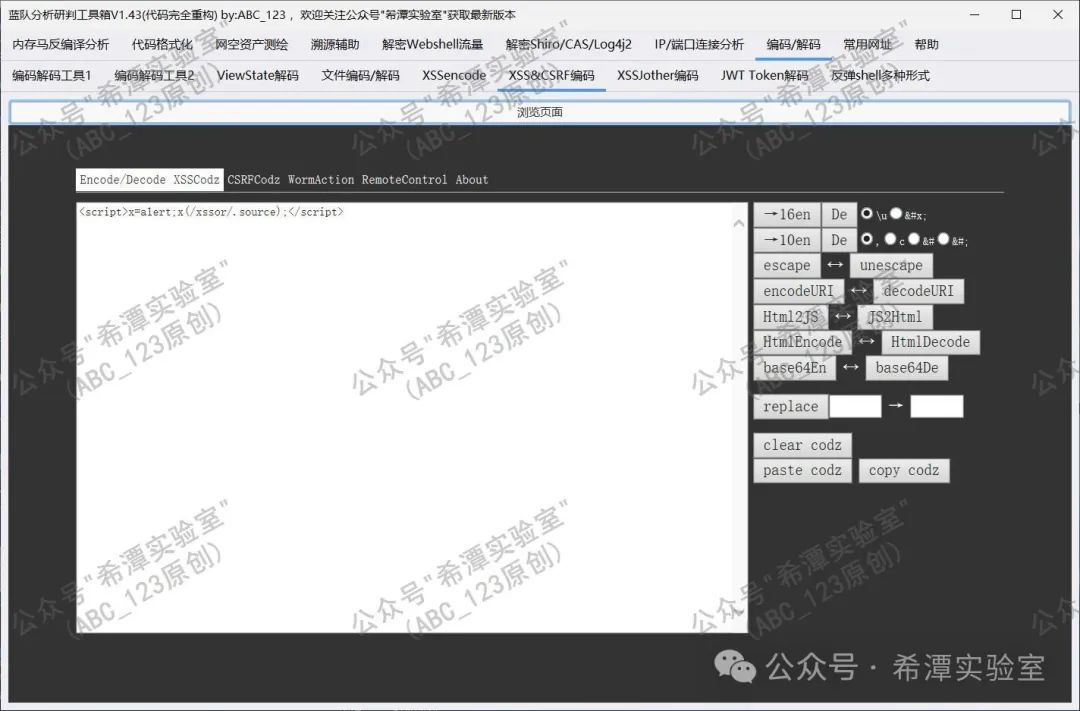This screenshot has height=711, width=1080.
Task: Click the HtmlDecode button
Action: (x=931, y=342)
